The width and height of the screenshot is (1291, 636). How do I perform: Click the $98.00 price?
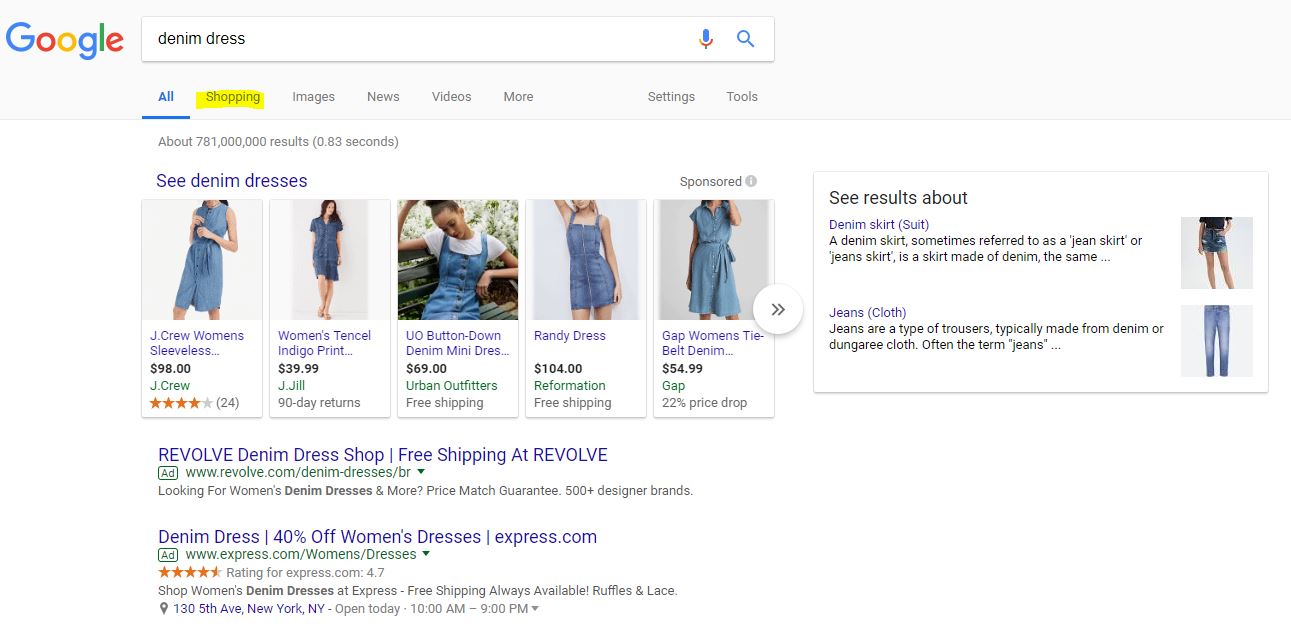click(170, 369)
